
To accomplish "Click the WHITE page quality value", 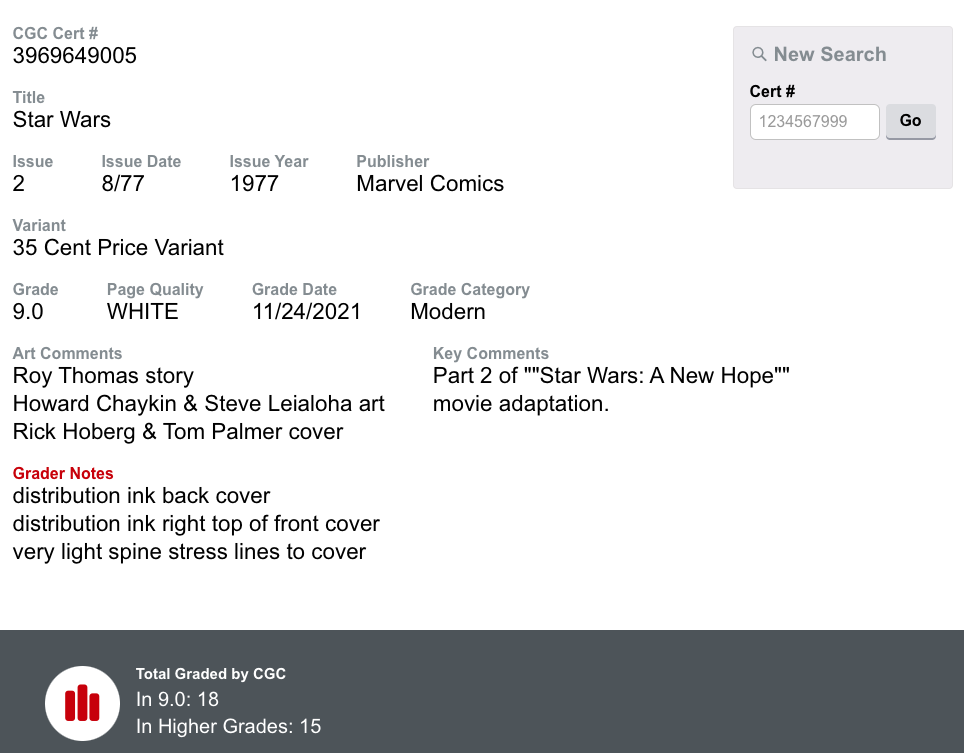I will click(143, 312).
